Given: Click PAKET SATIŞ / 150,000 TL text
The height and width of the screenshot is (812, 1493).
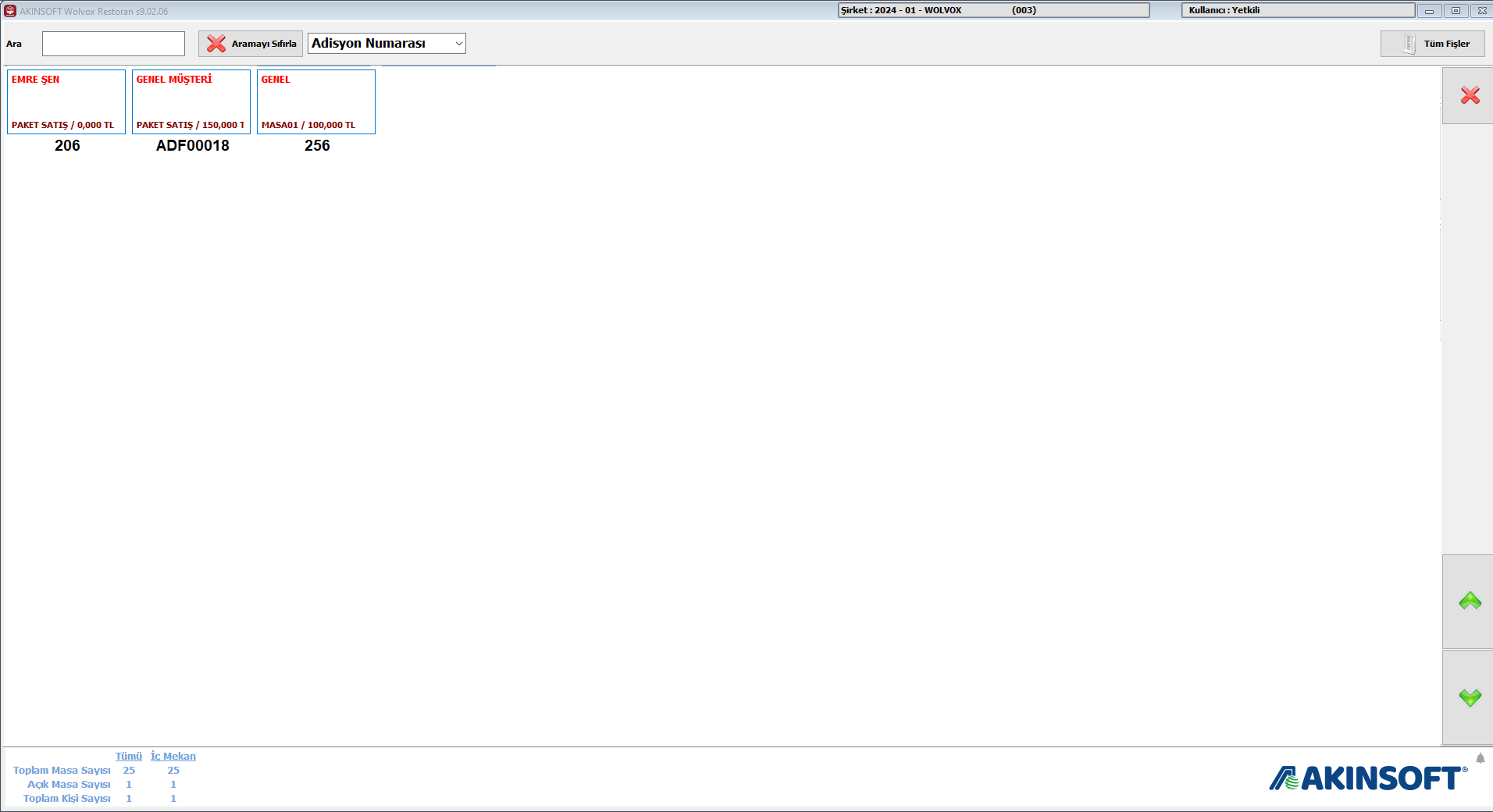Looking at the screenshot, I should tap(191, 125).
